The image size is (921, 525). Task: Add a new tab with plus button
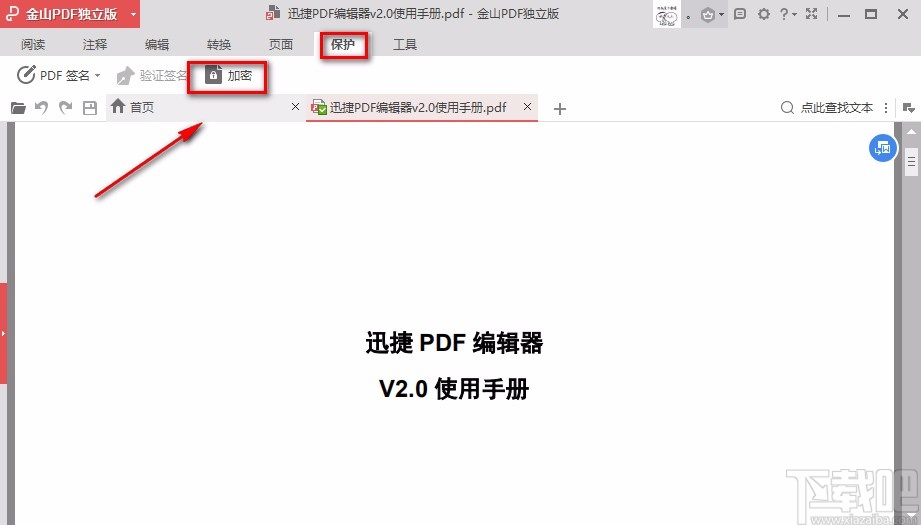click(560, 109)
